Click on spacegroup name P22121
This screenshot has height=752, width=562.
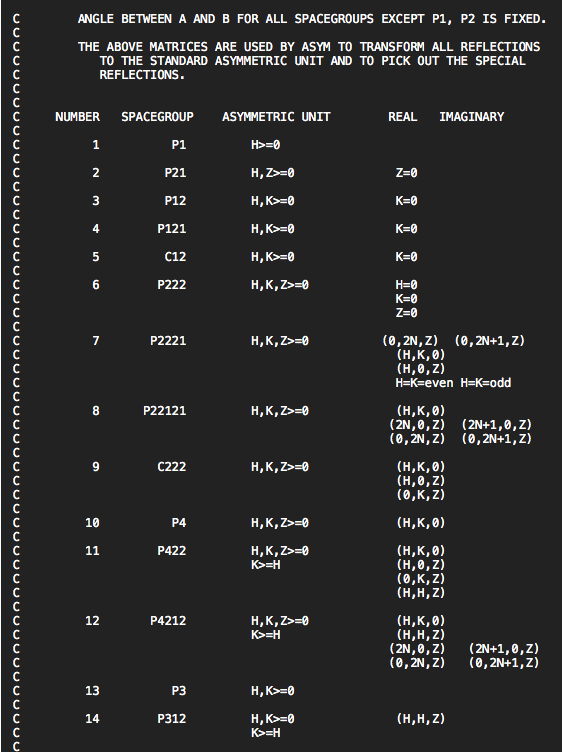164,411
